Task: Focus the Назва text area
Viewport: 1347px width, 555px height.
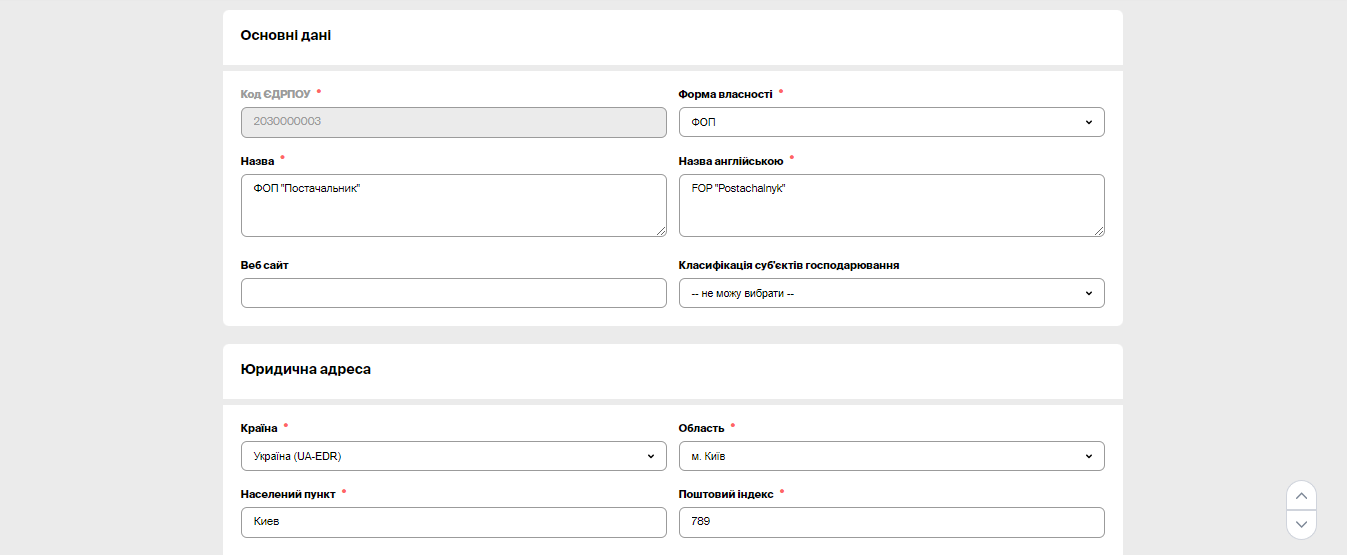Action: click(453, 205)
